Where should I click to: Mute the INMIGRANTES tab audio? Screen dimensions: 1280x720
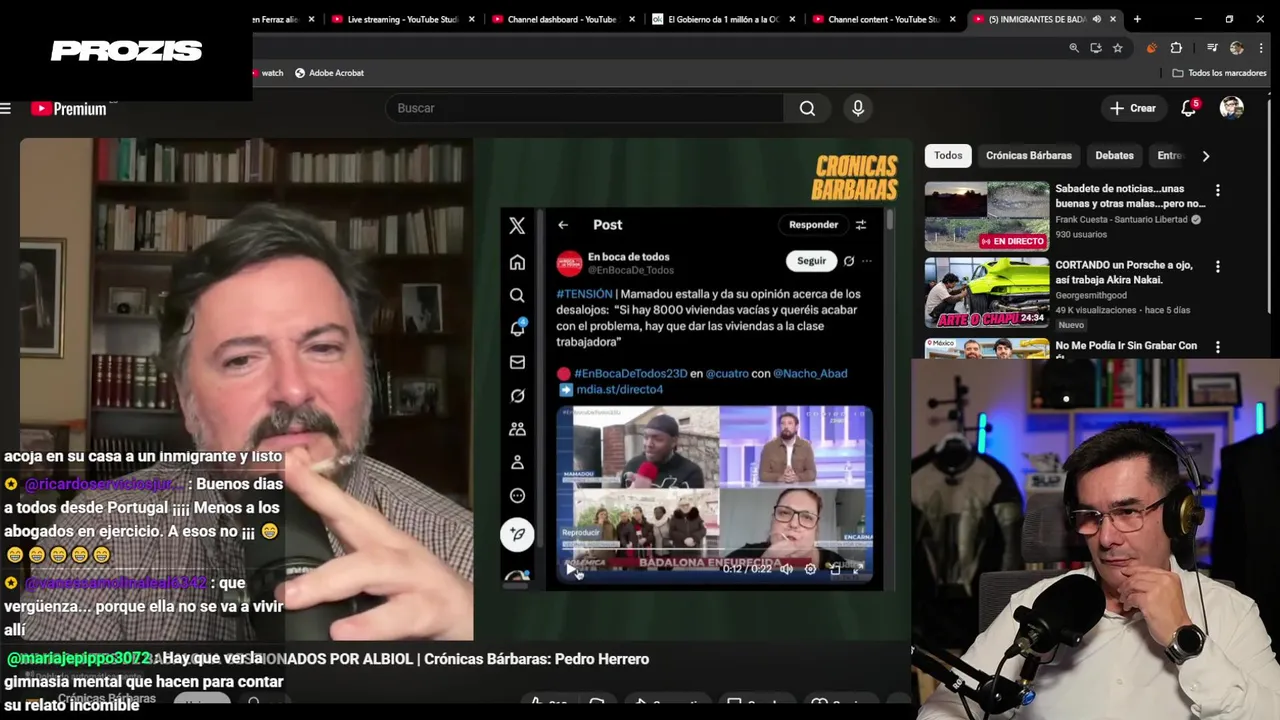pos(1097,19)
